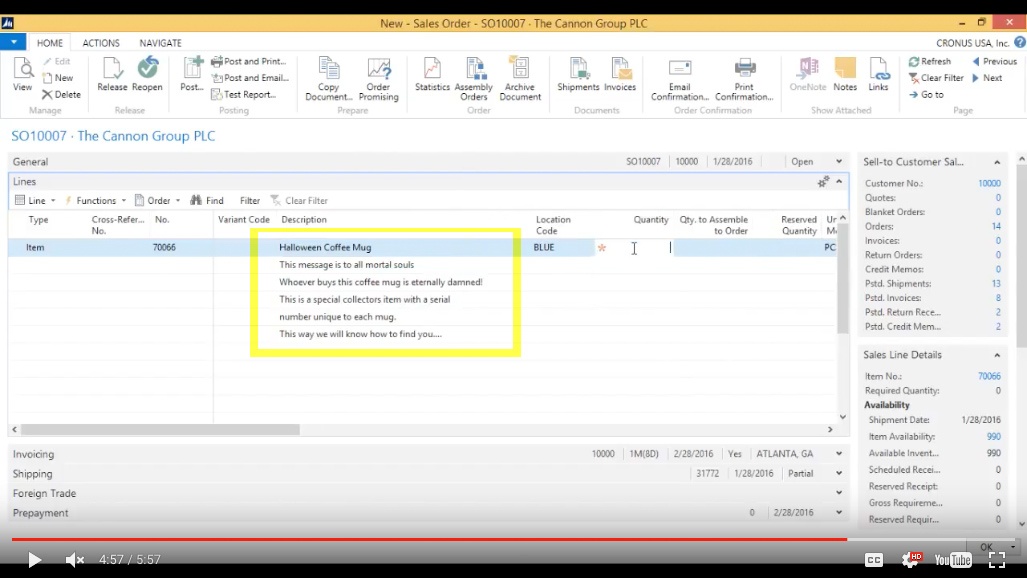This screenshot has height=578, width=1027.
Task: Clear Filter in the ribbon Page group
Action: click(x=936, y=78)
